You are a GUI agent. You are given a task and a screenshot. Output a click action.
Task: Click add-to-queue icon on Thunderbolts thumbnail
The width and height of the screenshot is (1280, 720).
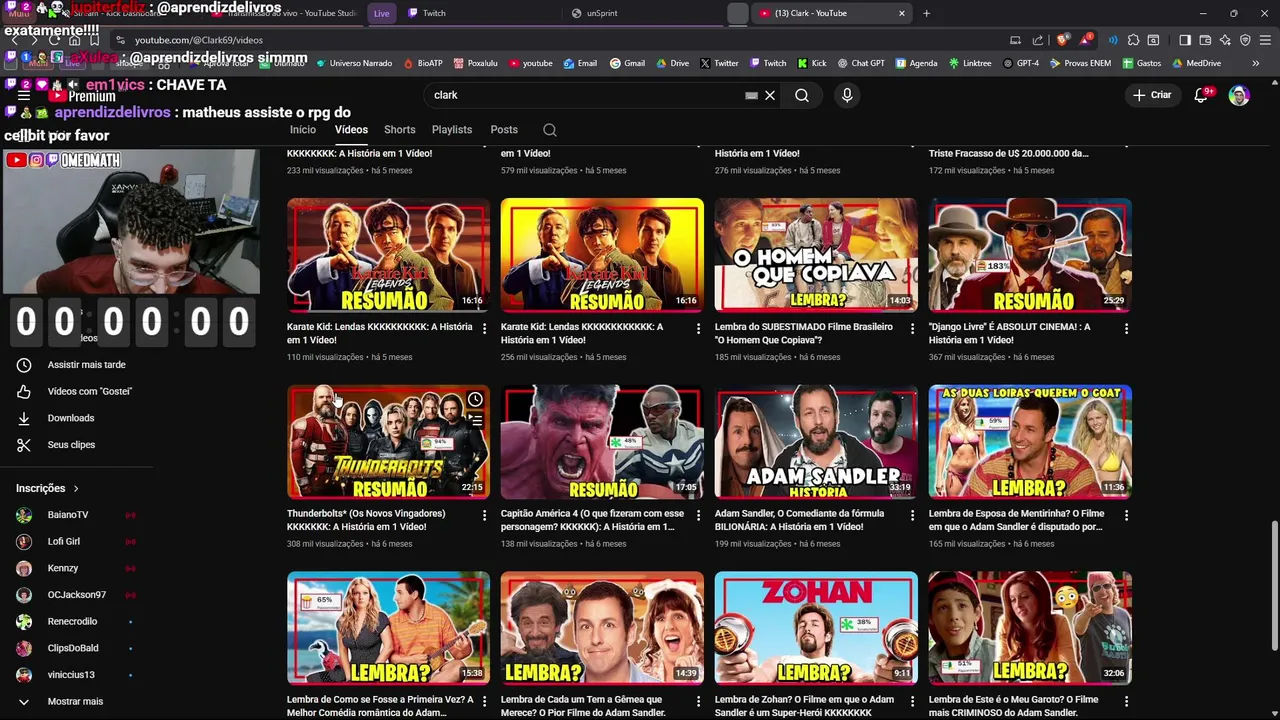(x=475, y=422)
